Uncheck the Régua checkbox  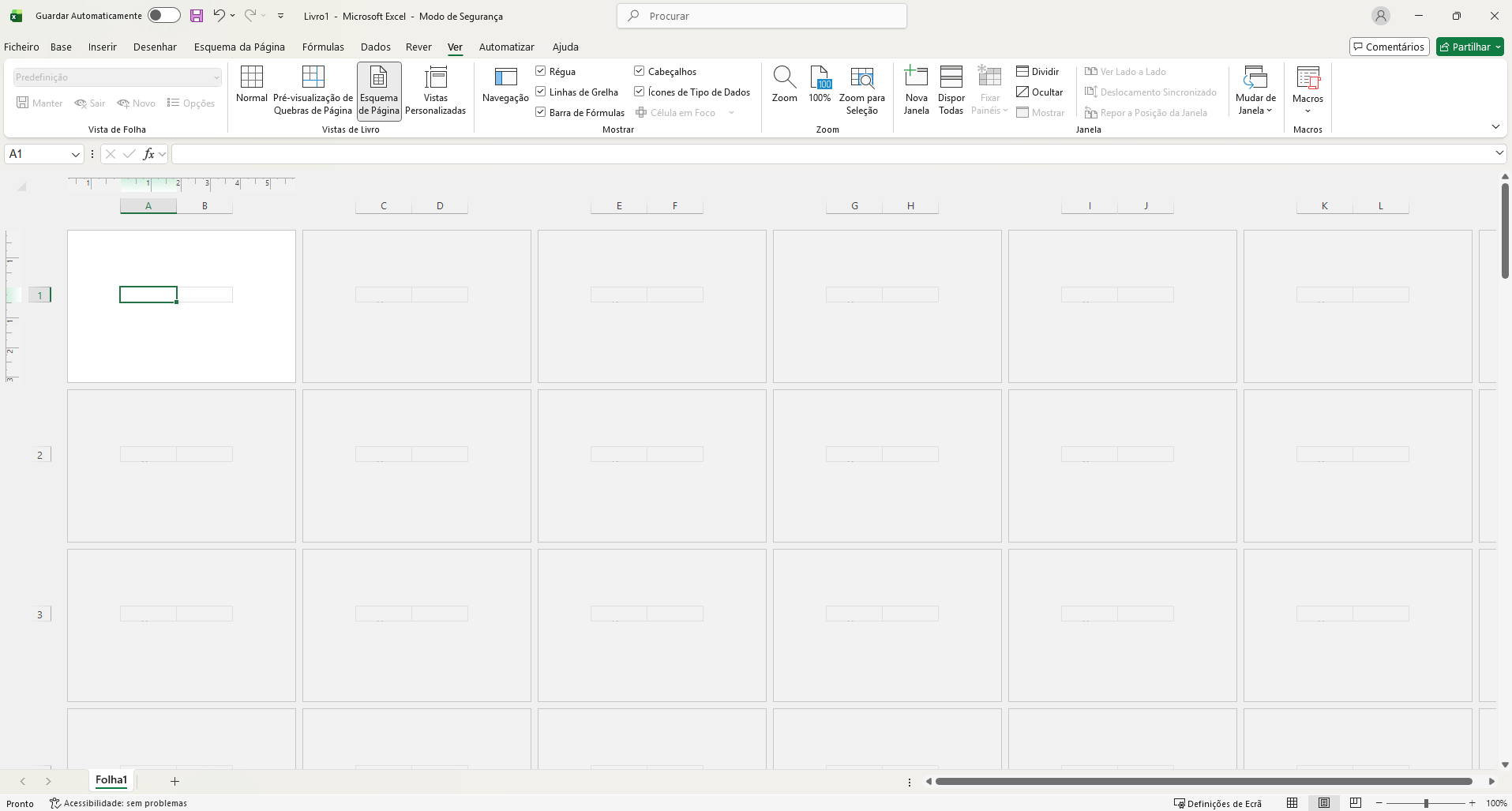541,71
